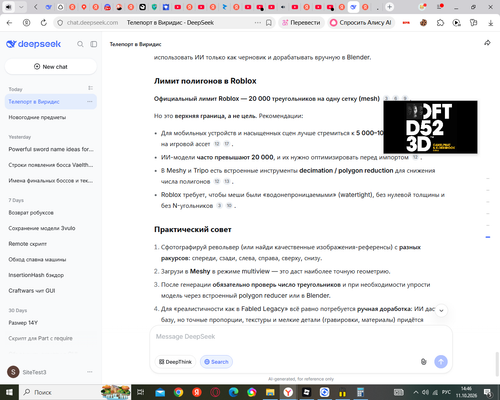Open the browser downloads arrow icon
The image size is (500, 400).
(x=490, y=23)
